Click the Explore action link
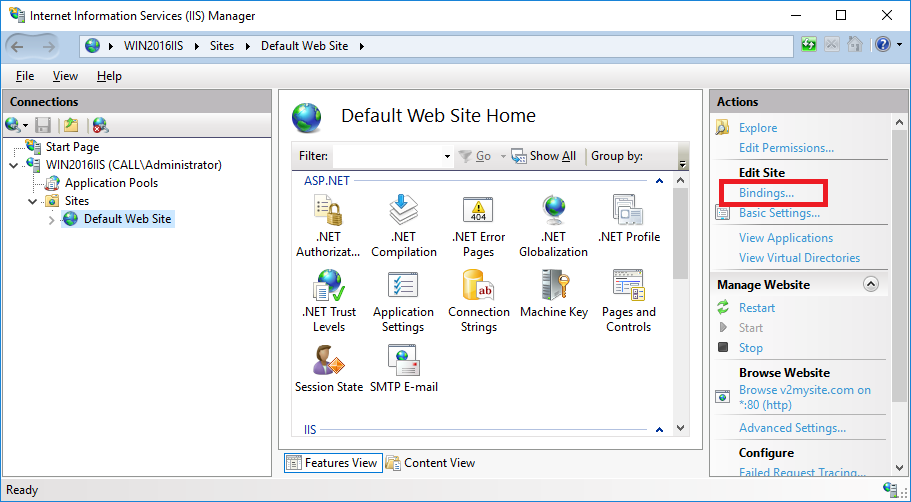Image resolution: width=911 pixels, height=502 pixels. (758, 128)
